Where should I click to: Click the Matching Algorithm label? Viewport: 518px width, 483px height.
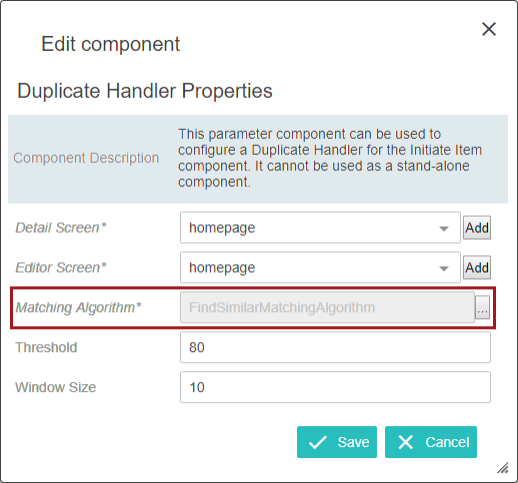[x=79, y=307]
